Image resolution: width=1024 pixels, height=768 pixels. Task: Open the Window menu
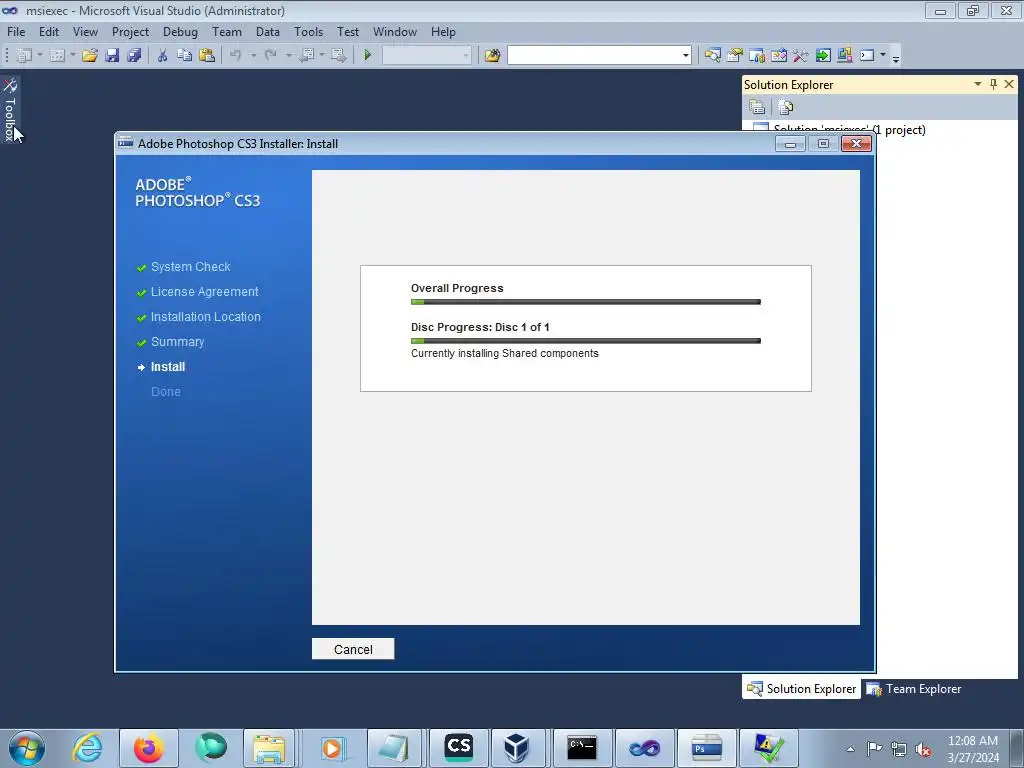[x=394, y=31]
